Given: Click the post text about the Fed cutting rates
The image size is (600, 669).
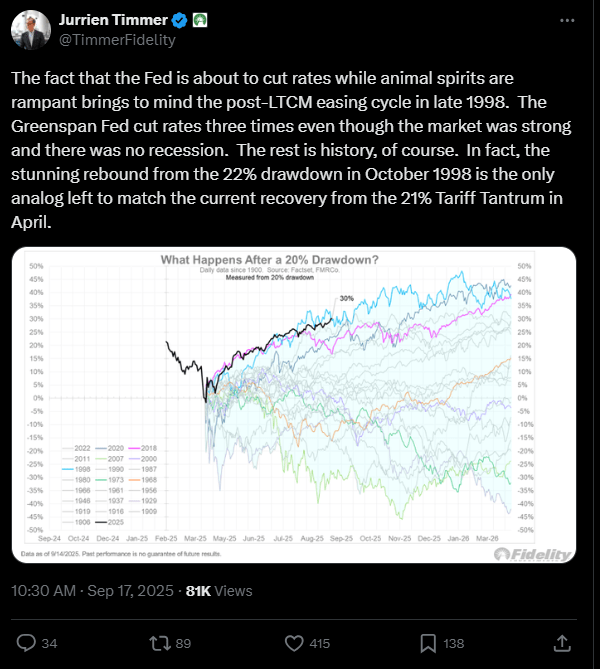Looking at the screenshot, I should point(292,150).
